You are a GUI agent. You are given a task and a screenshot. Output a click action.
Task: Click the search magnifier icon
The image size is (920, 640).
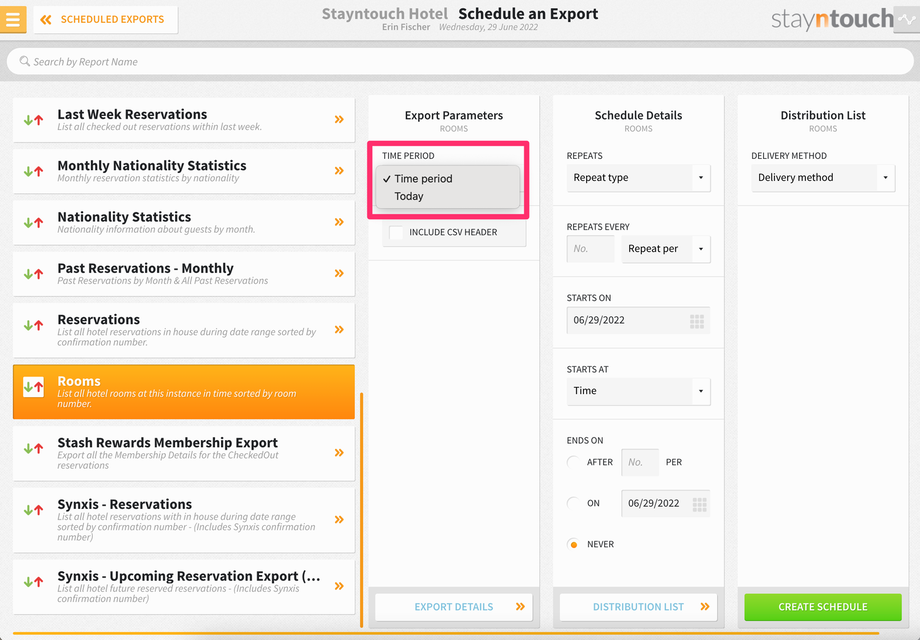(24, 61)
